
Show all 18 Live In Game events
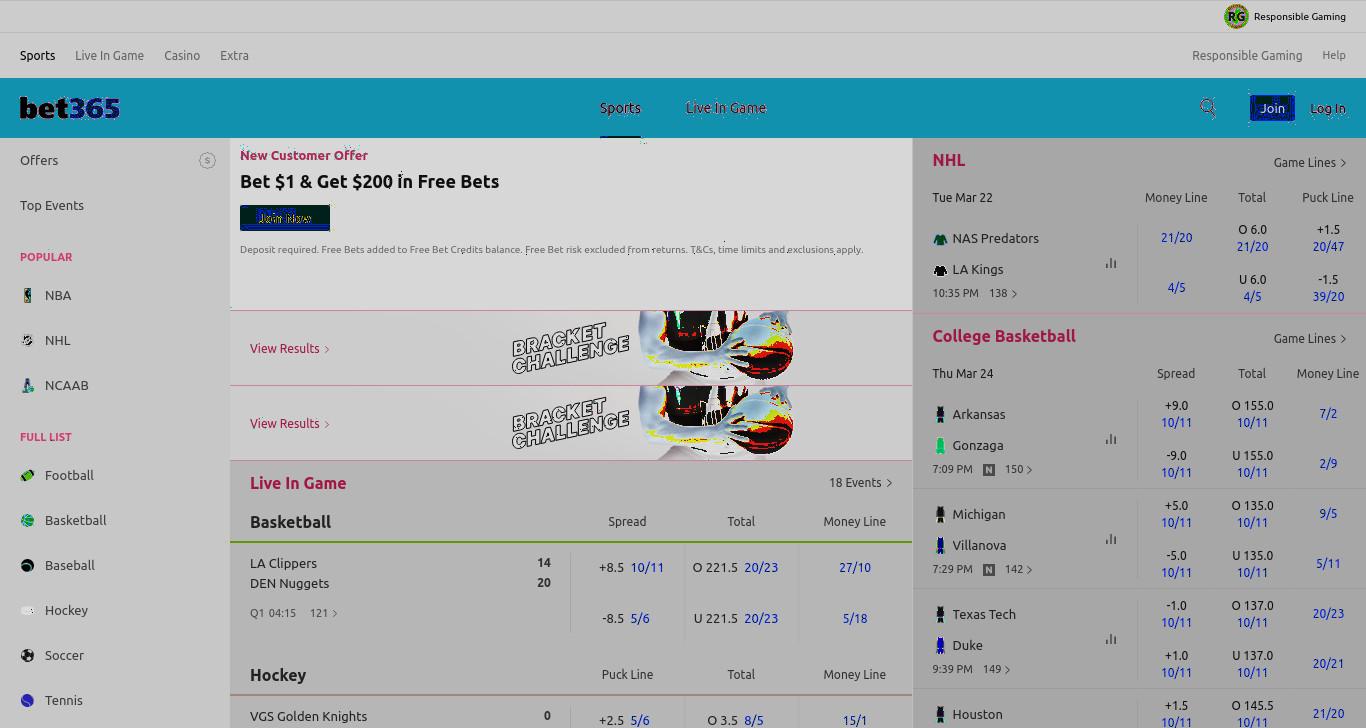tap(860, 482)
